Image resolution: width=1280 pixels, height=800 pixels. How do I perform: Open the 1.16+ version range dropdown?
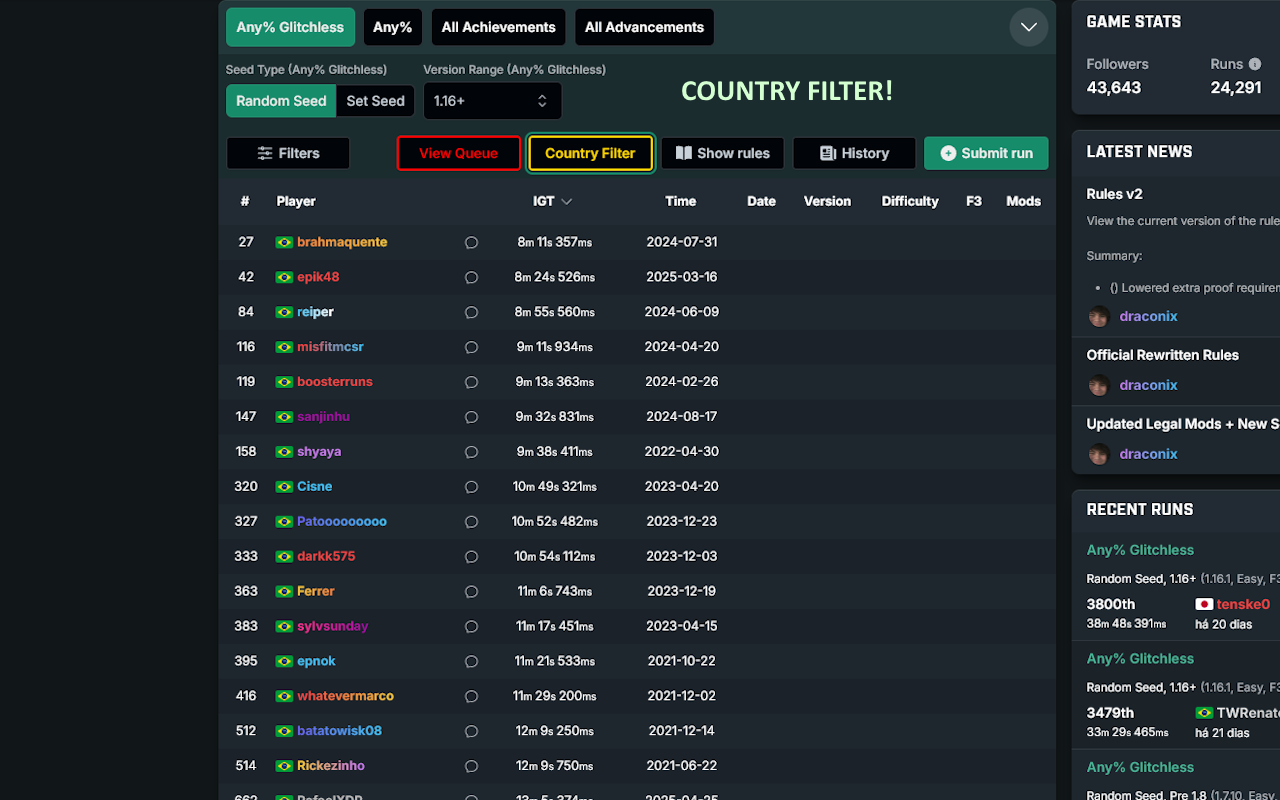click(x=492, y=101)
